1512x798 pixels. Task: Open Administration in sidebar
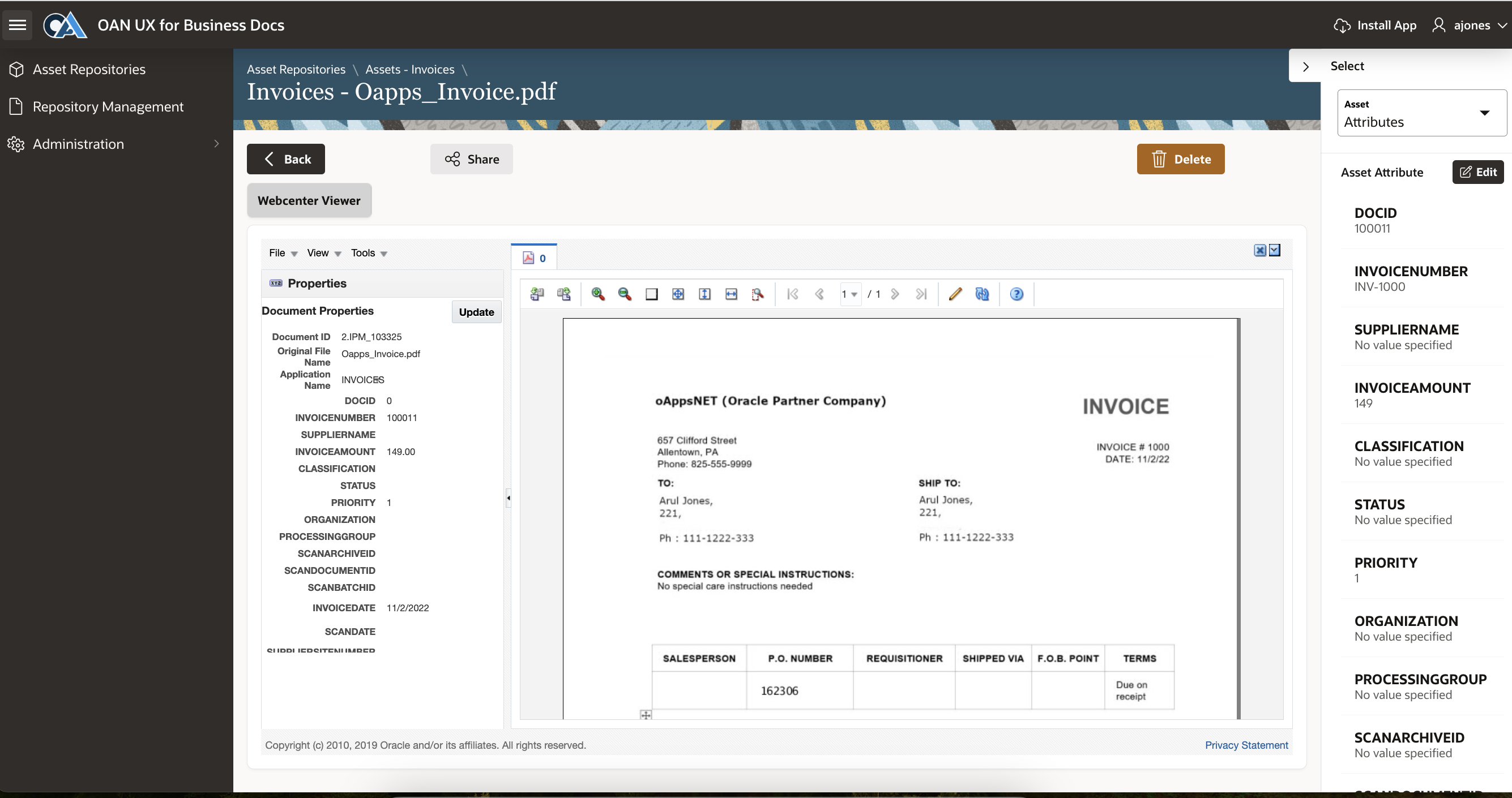pos(78,144)
